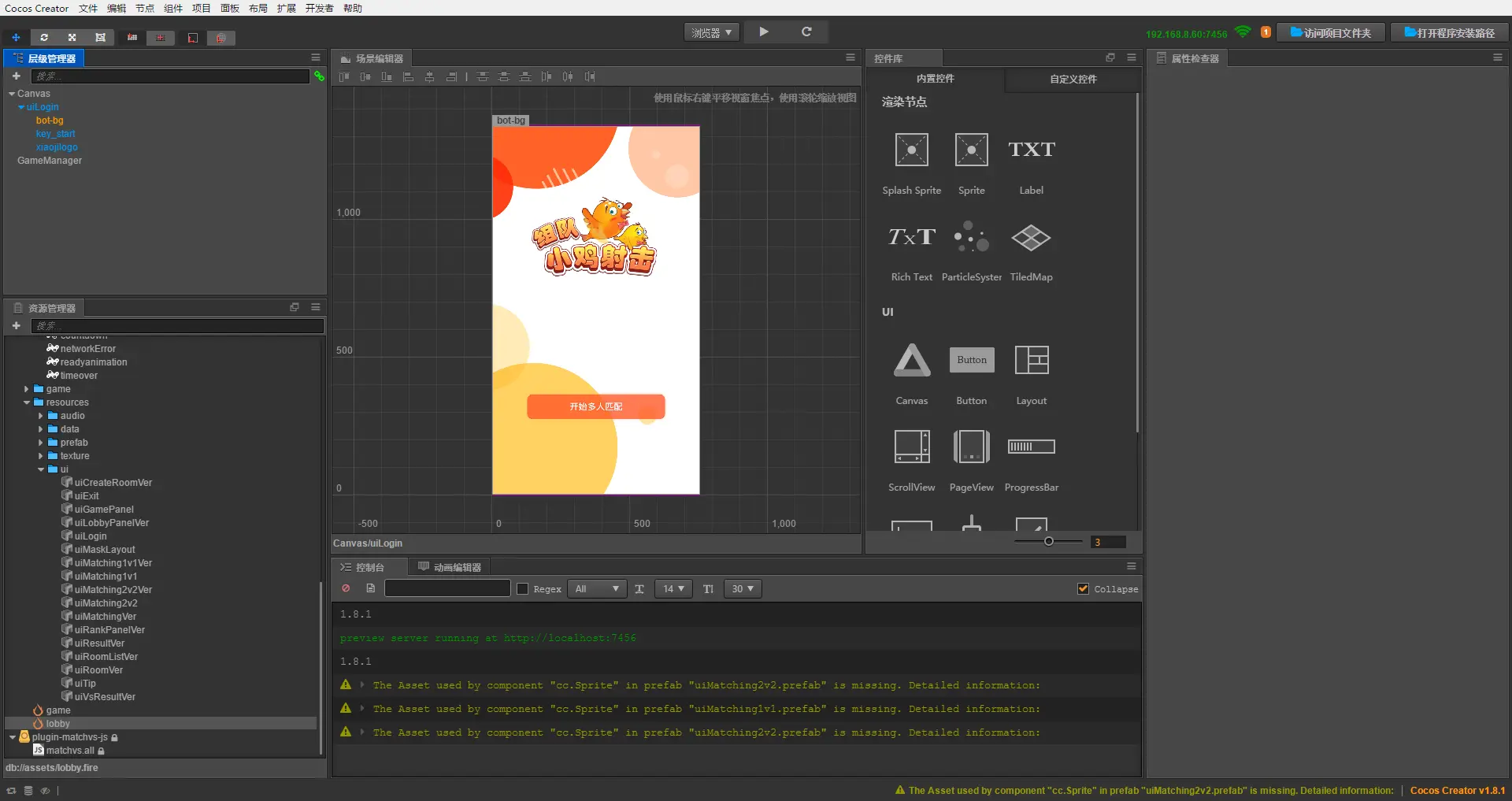Switch to the 自定义控件 tab

click(x=1073, y=79)
